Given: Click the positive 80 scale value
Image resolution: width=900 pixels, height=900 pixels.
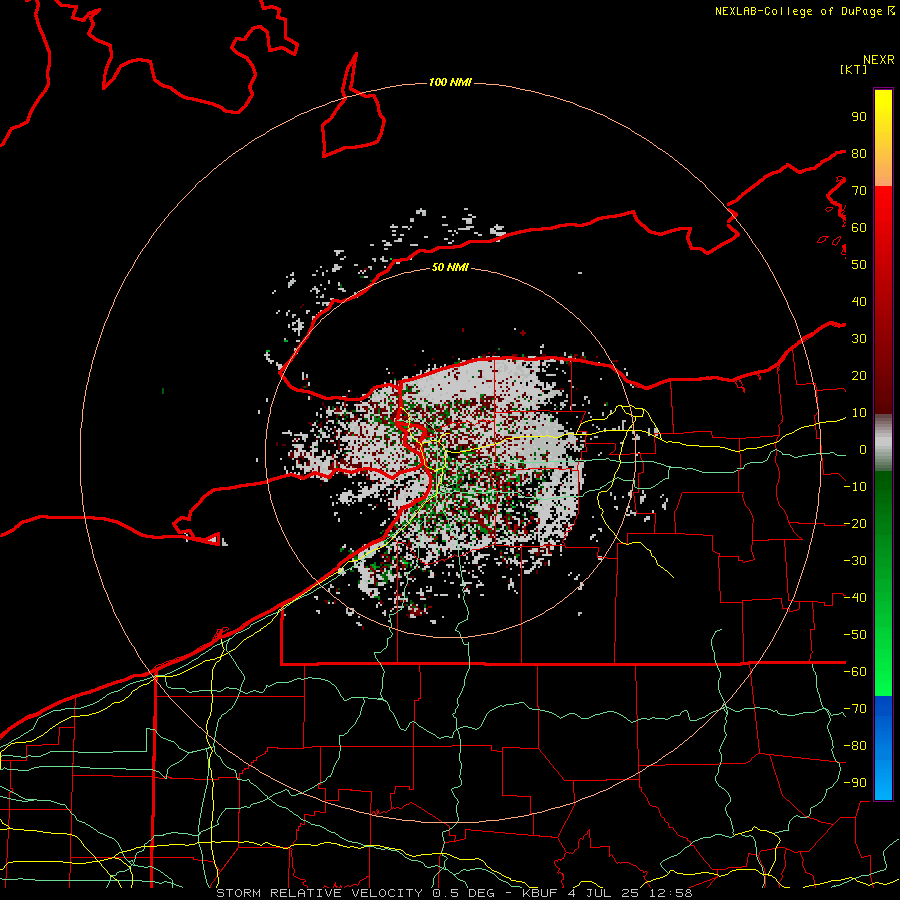Looking at the screenshot, I should coord(859,154).
